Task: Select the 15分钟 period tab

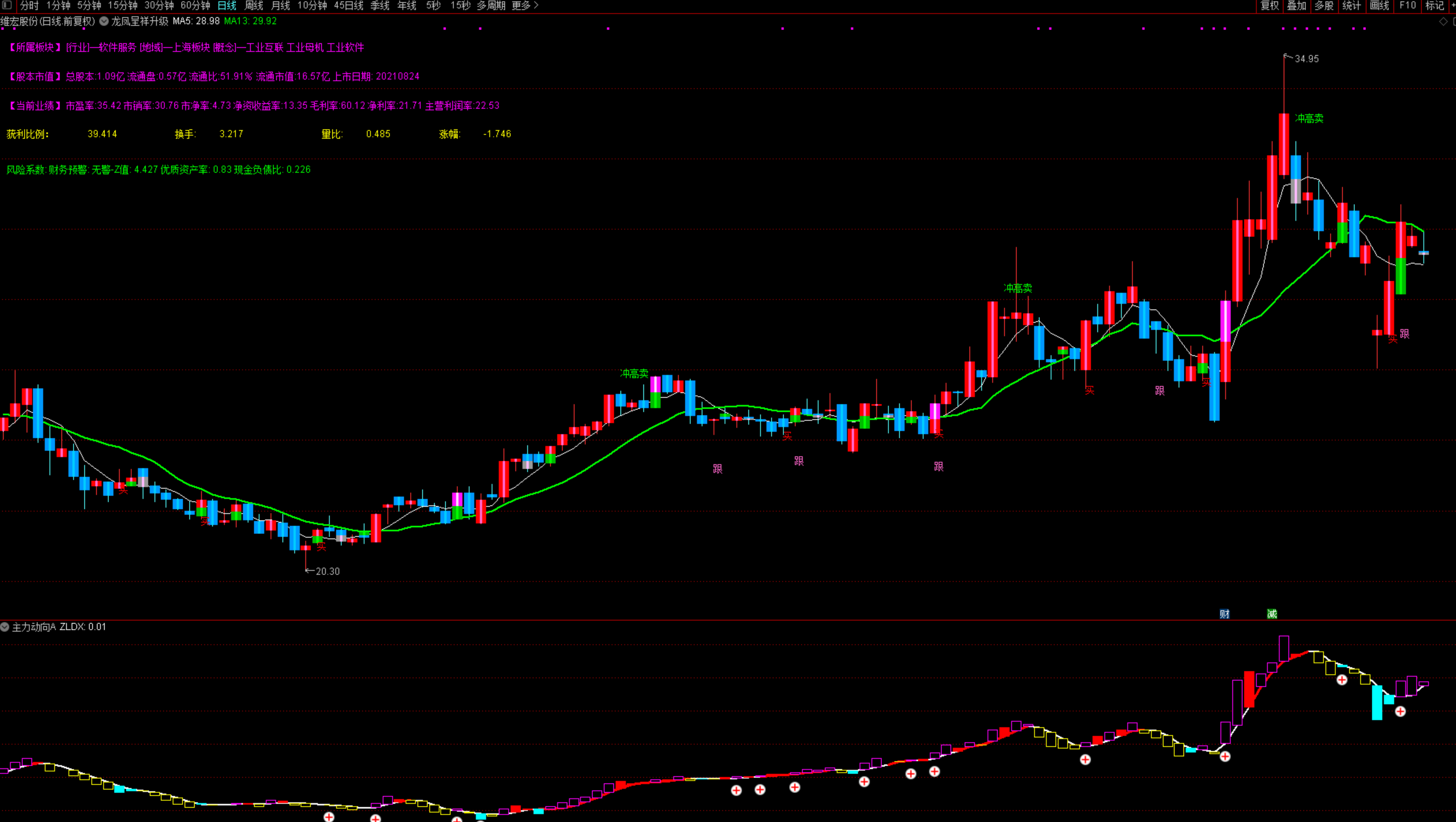Action: coord(123,5)
